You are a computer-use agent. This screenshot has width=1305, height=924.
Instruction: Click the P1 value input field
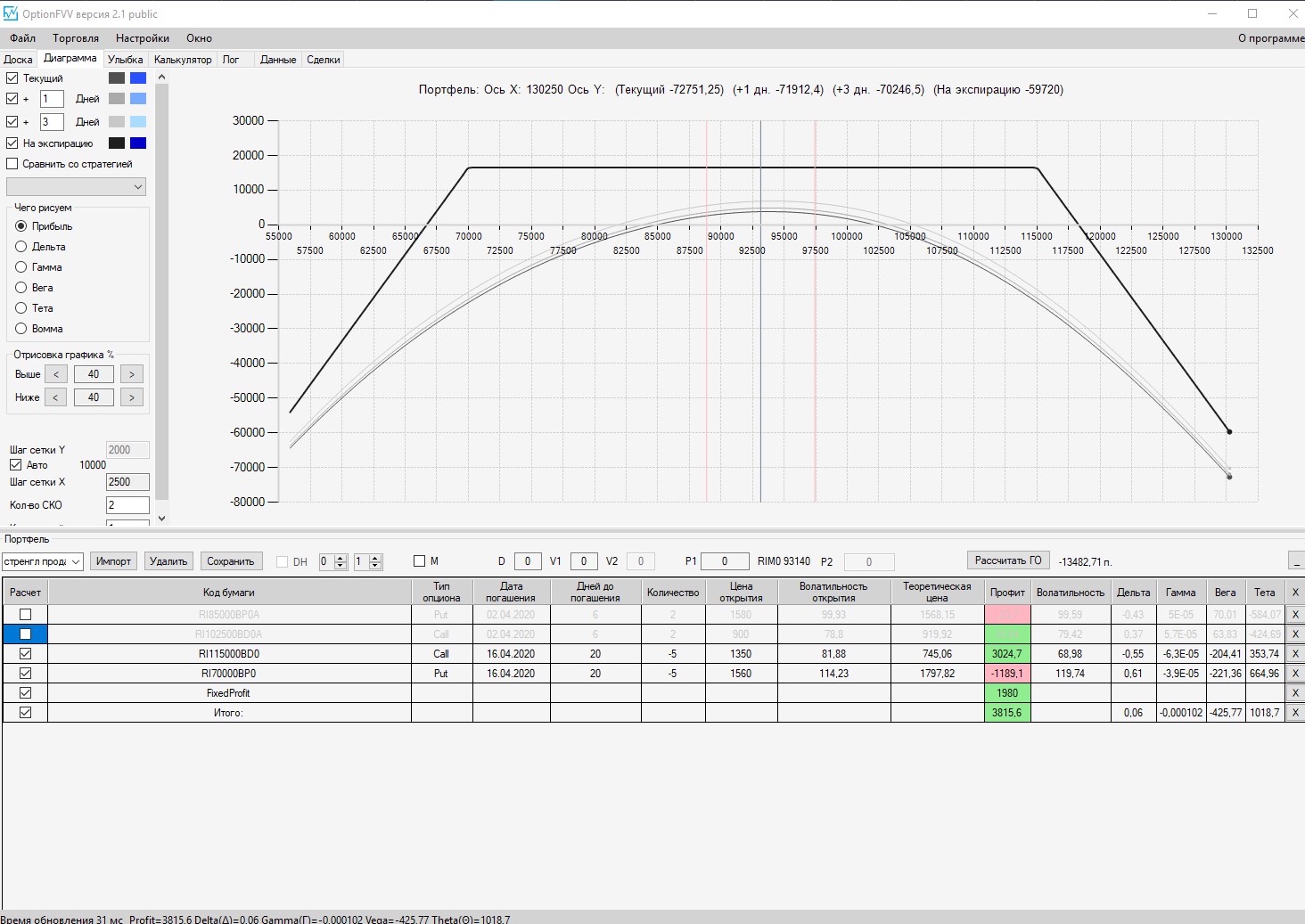click(x=725, y=561)
